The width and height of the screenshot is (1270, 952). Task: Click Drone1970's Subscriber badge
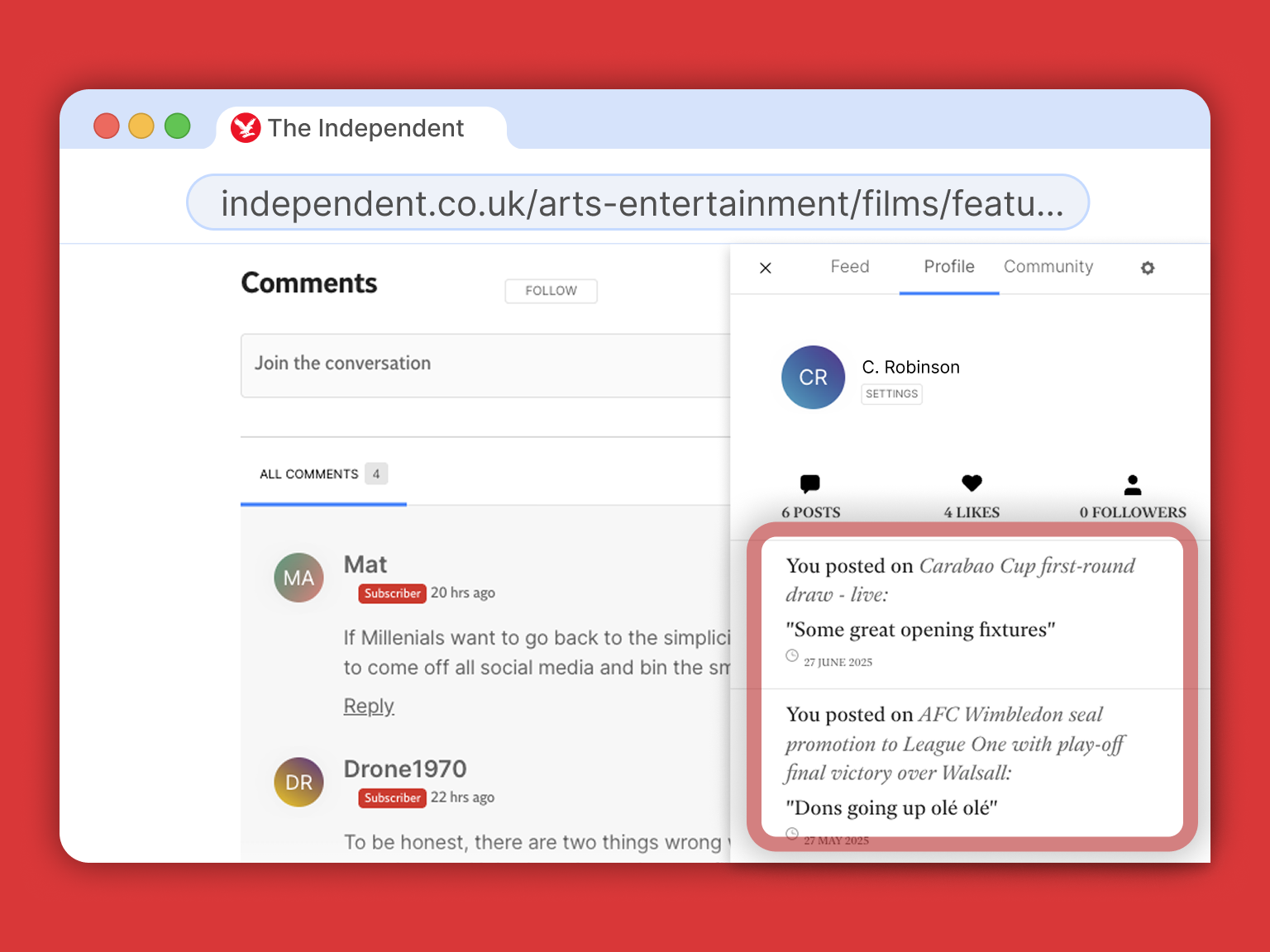click(x=393, y=797)
